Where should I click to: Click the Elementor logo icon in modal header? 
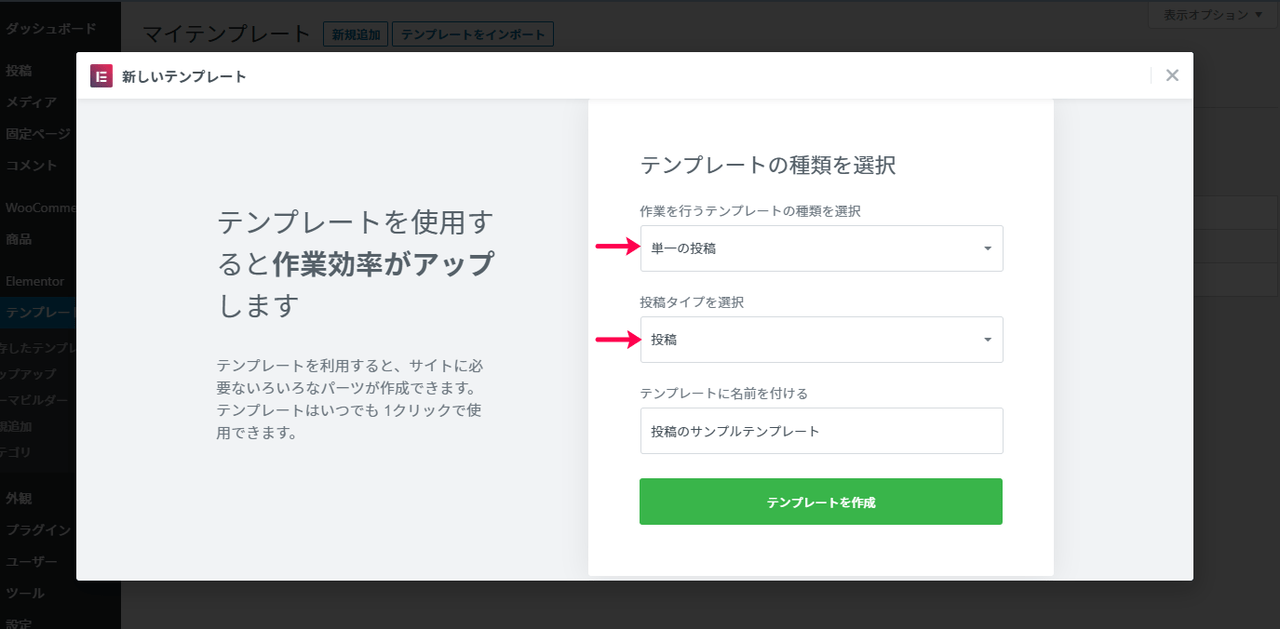coord(101,76)
